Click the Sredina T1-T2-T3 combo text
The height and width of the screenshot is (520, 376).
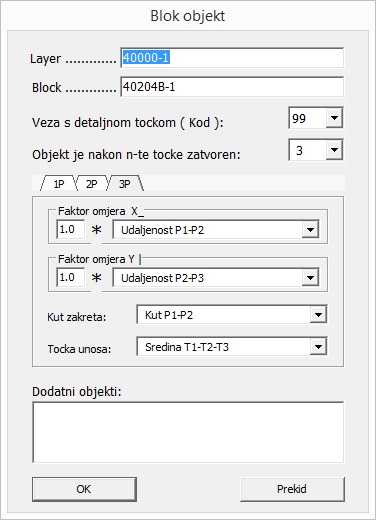click(187, 347)
